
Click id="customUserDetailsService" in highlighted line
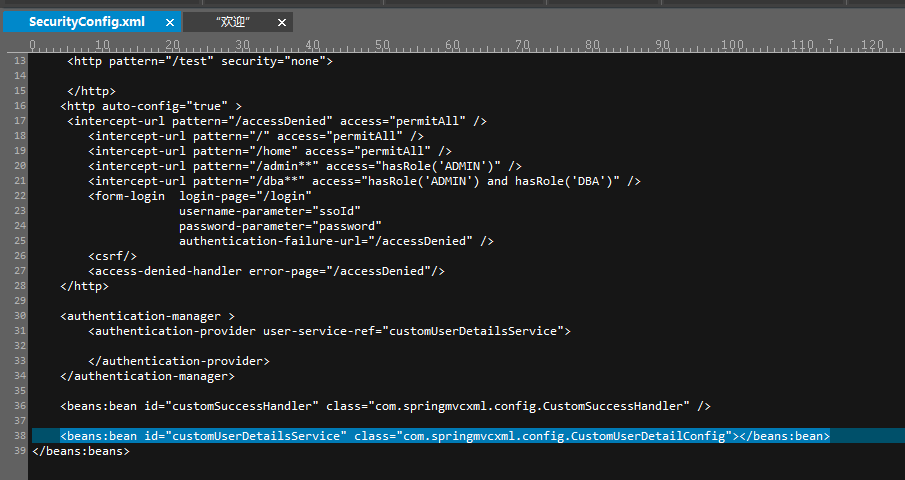245,436
